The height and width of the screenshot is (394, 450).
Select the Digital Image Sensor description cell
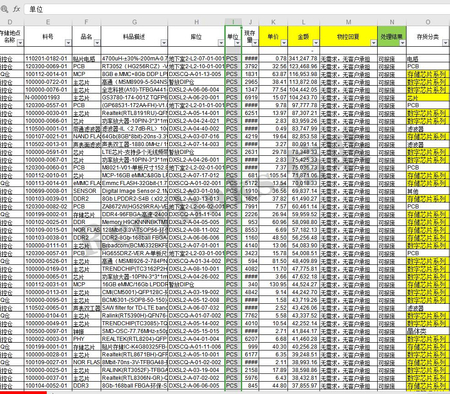point(134,191)
